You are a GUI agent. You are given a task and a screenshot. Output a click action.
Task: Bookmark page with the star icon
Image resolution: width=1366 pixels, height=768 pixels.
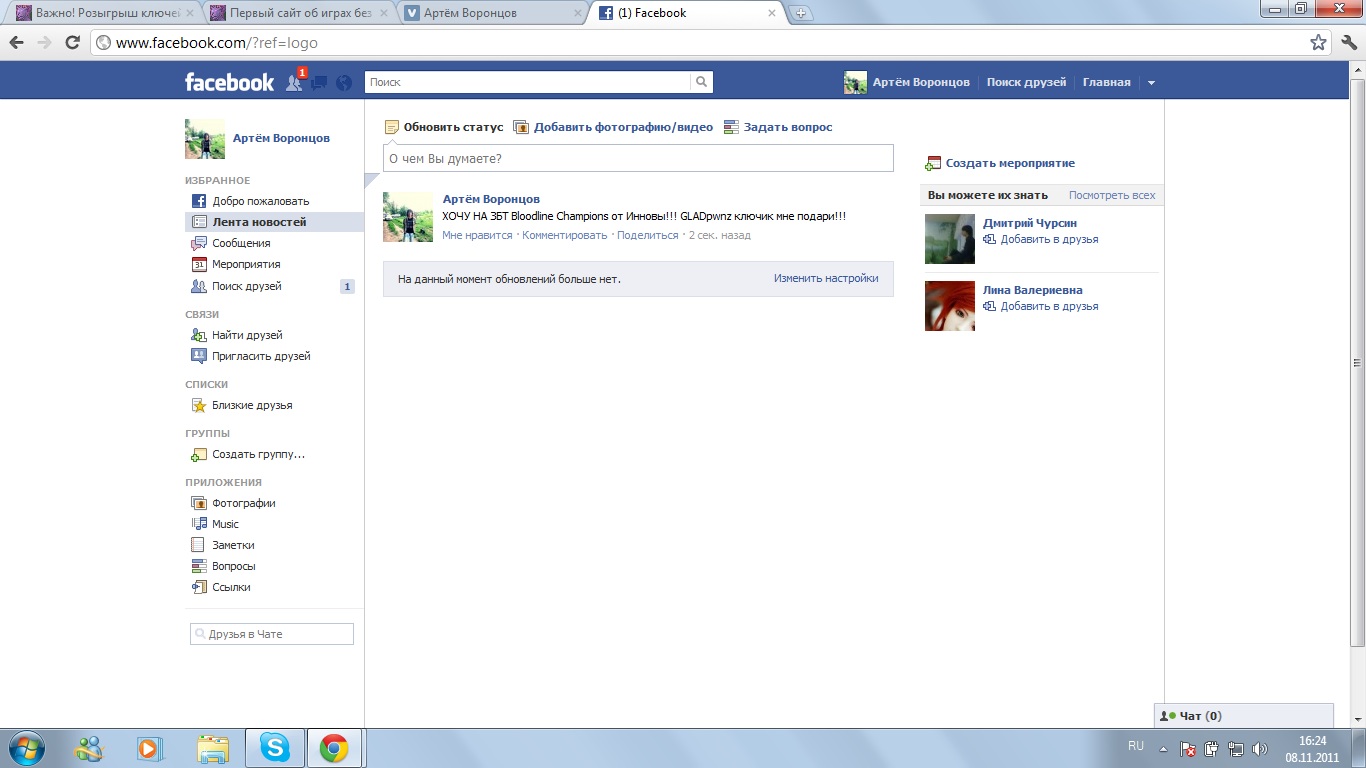[1318, 43]
